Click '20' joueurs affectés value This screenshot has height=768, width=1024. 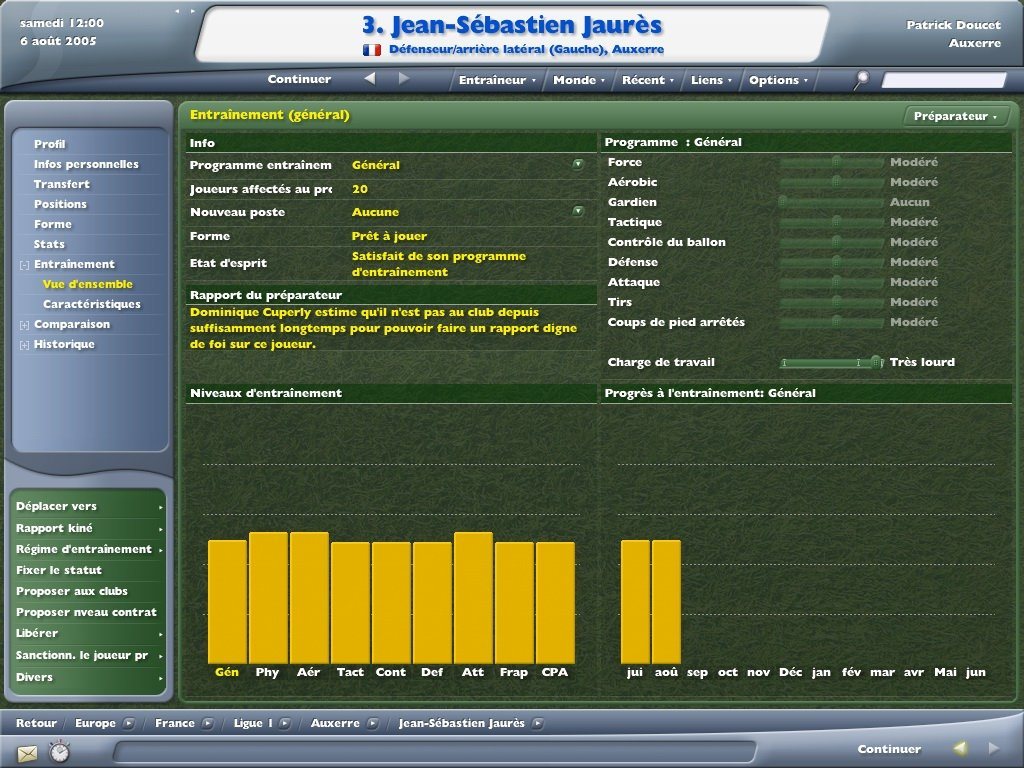point(360,189)
